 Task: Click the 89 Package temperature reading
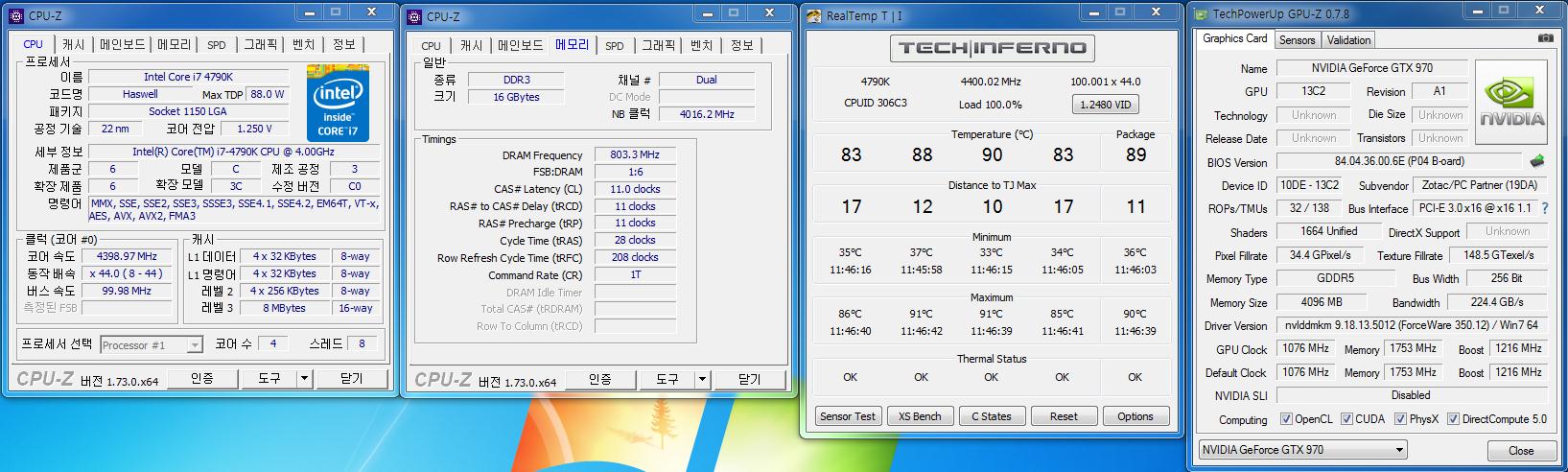click(1135, 154)
